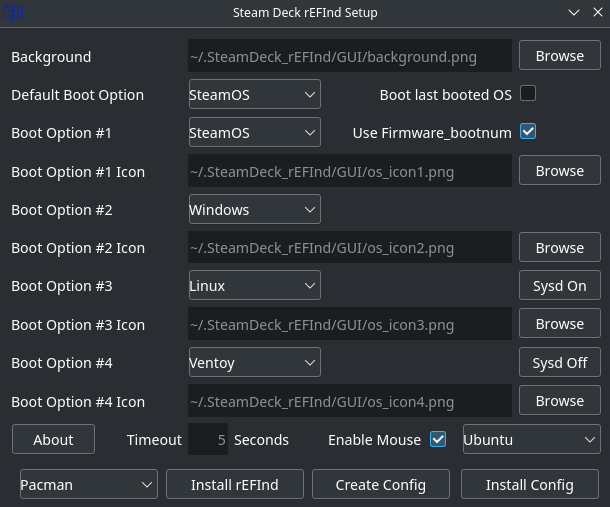610x507 pixels.
Task: Uncheck the Enable Mouse checkbox
Action: 437,439
